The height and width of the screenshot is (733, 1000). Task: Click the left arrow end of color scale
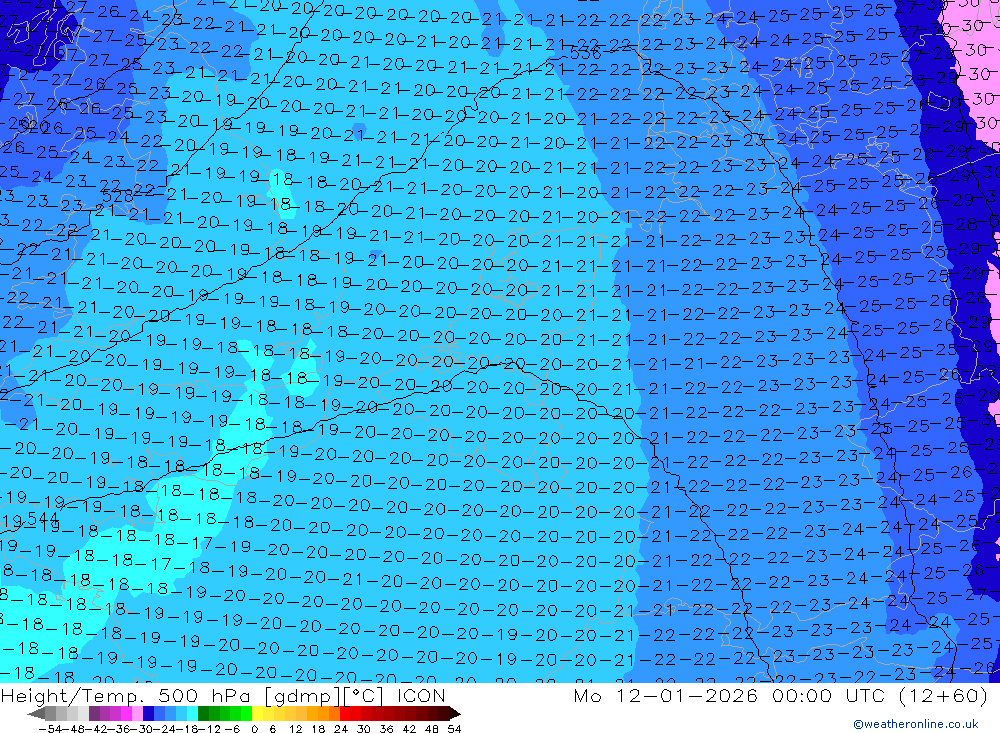[36, 714]
